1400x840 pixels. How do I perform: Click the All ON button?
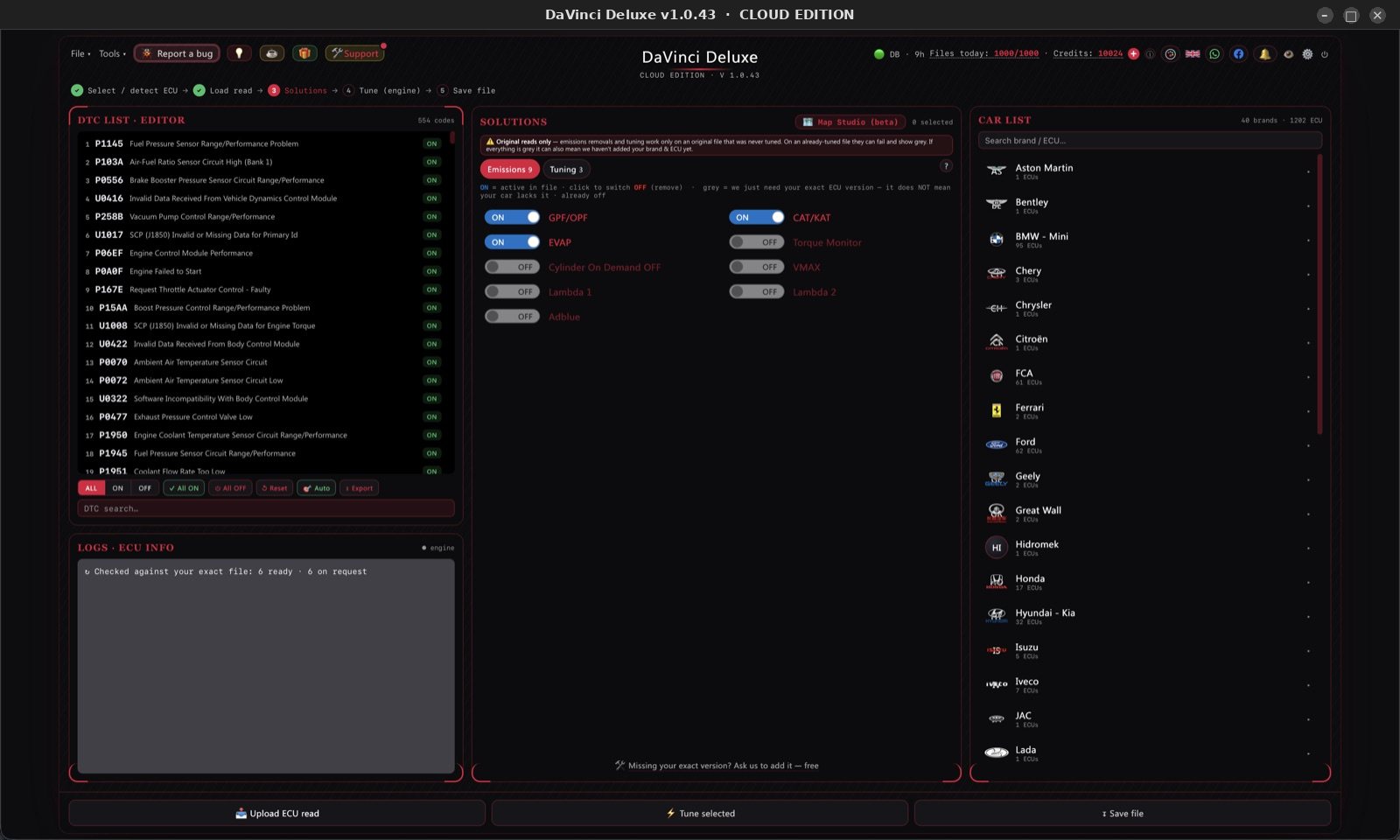(184, 488)
